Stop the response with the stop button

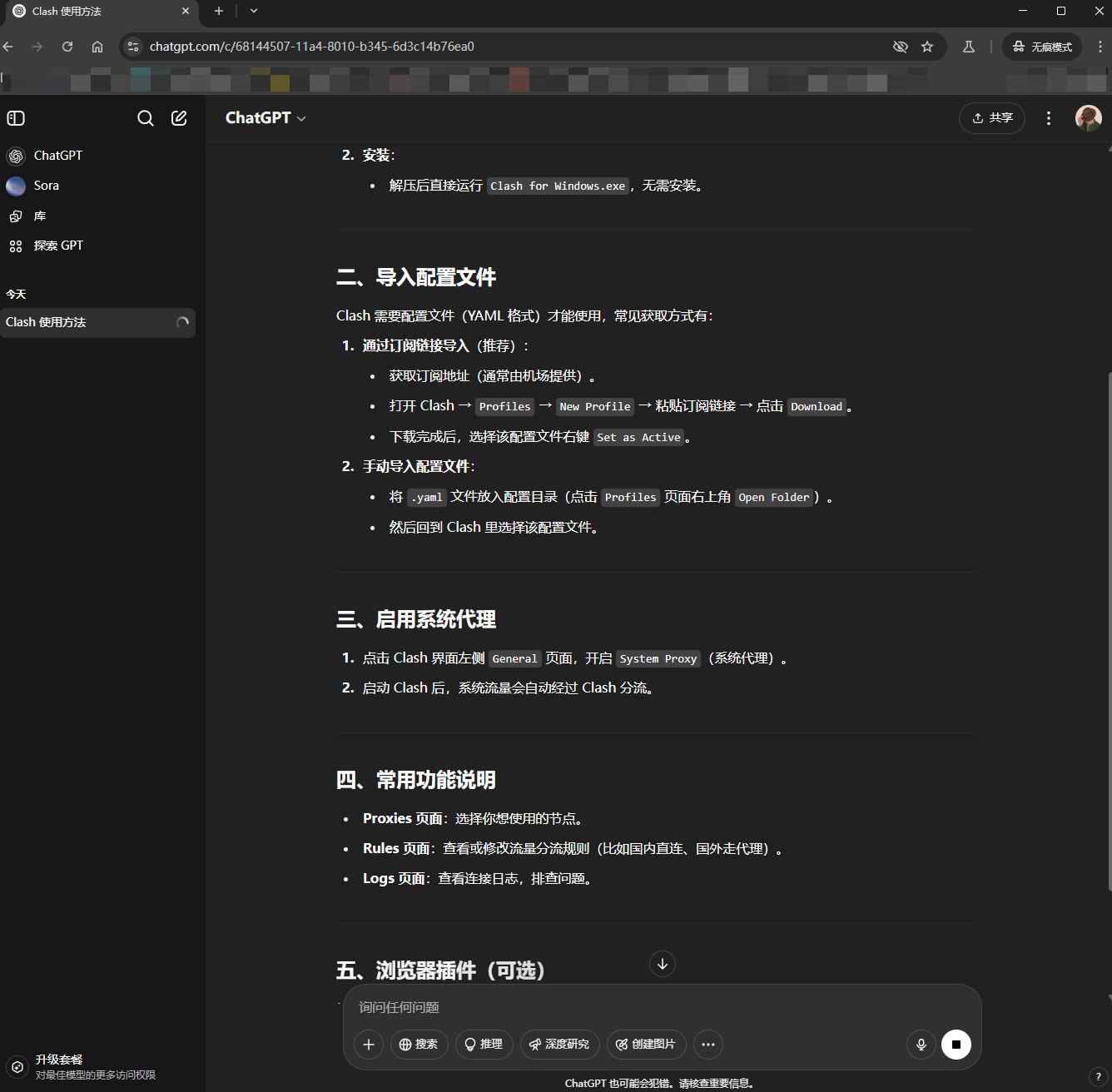956,1045
